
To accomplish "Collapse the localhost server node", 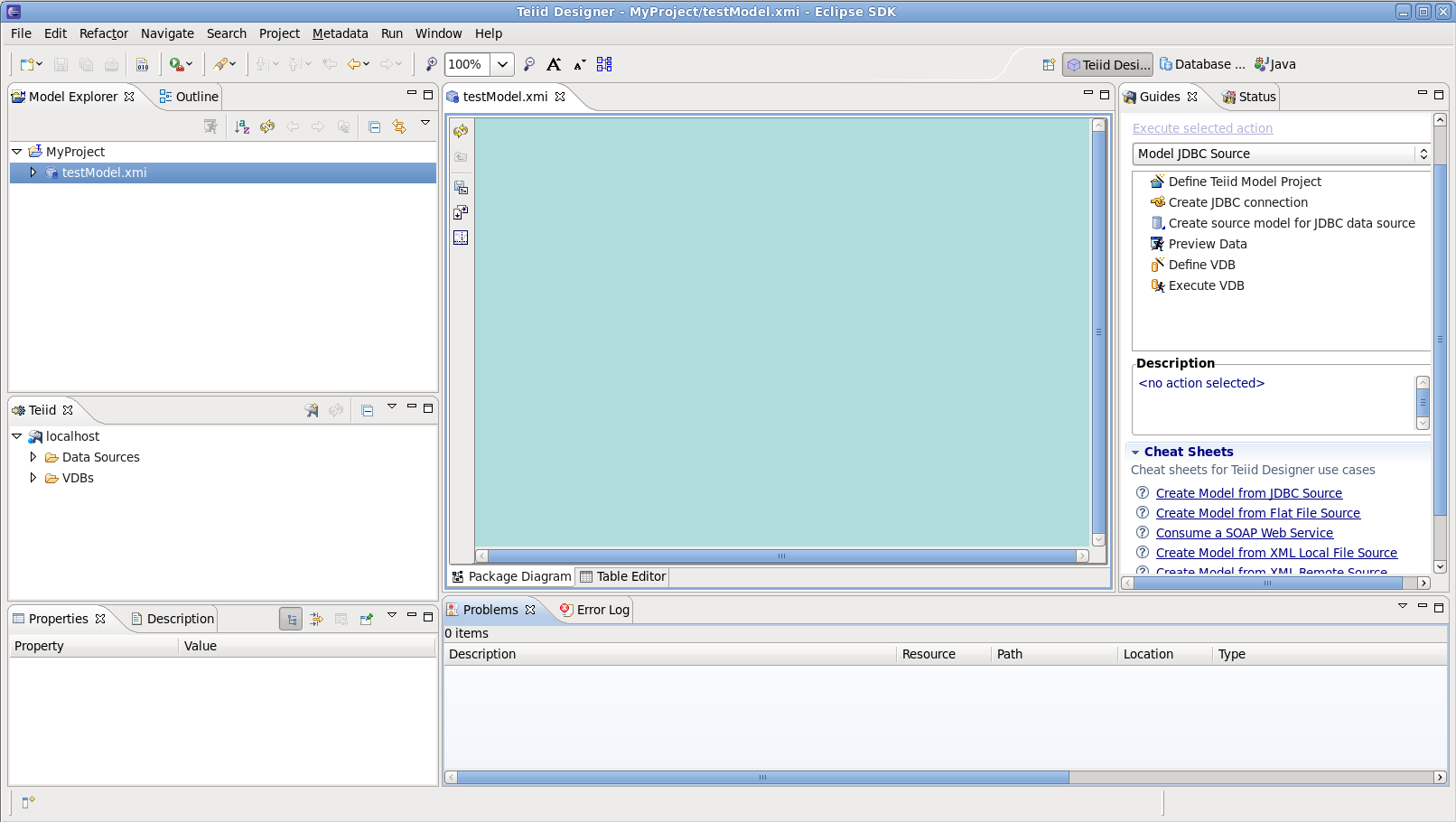I will 17,436.
